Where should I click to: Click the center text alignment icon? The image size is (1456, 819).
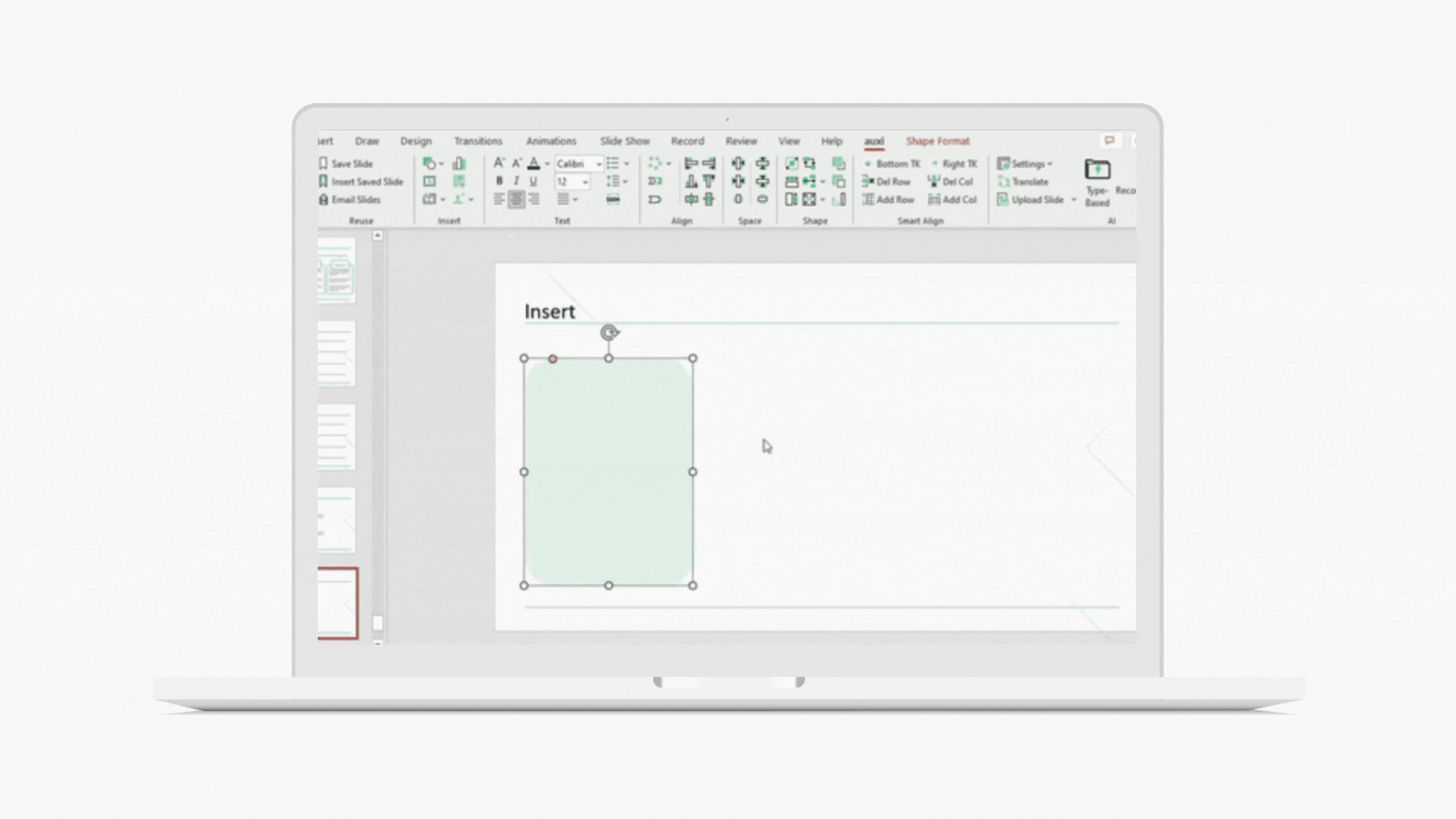coord(516,199)
